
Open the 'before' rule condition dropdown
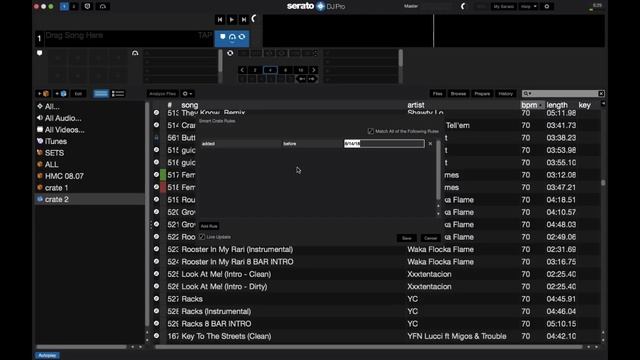click(312, 144)
